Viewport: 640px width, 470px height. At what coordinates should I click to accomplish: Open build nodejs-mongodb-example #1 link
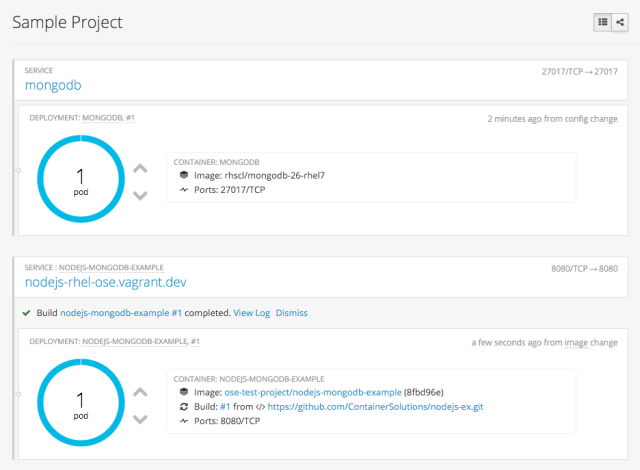point(121,313)
